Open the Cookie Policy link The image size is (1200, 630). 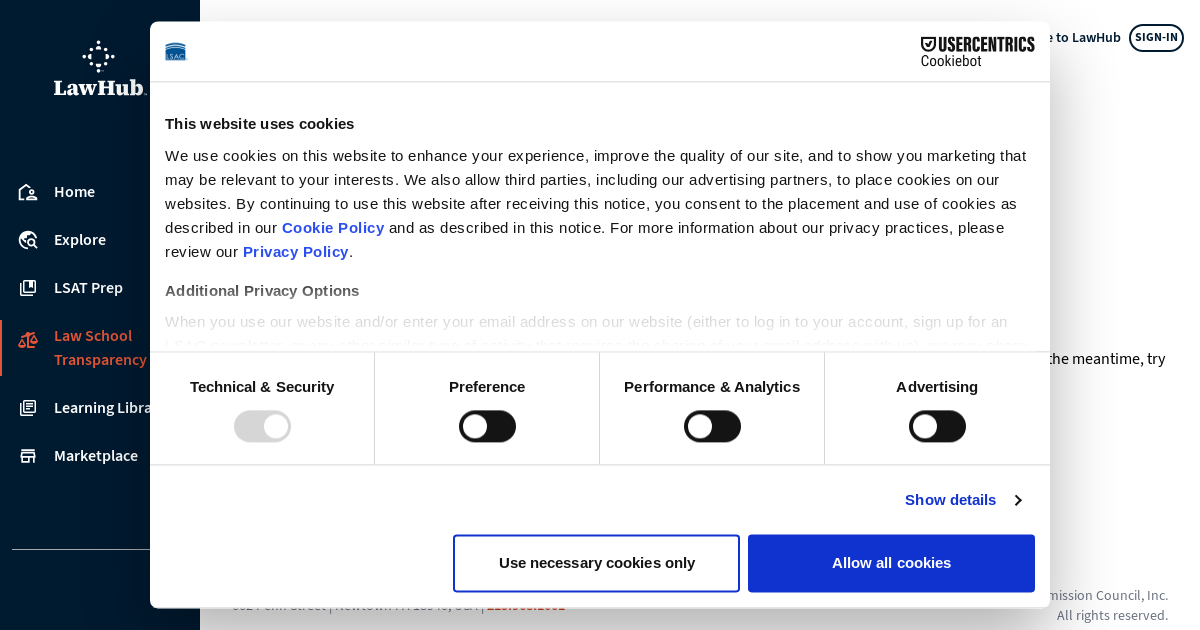point(333,228)
